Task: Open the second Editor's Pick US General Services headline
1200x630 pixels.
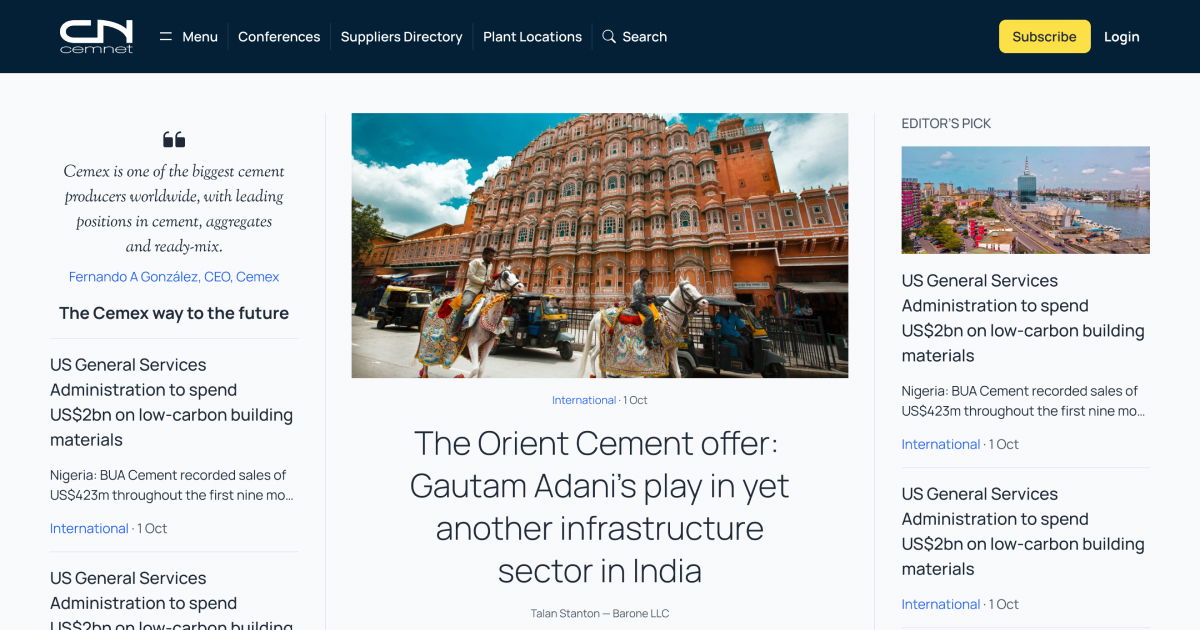Action: (x=1023, y=531)
